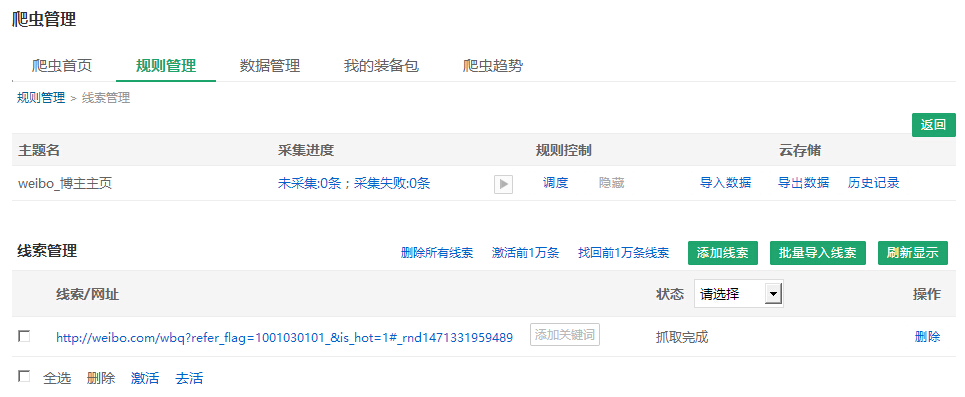Open the 数据管理 tab
Screen dimensions: 965x397
270,66
